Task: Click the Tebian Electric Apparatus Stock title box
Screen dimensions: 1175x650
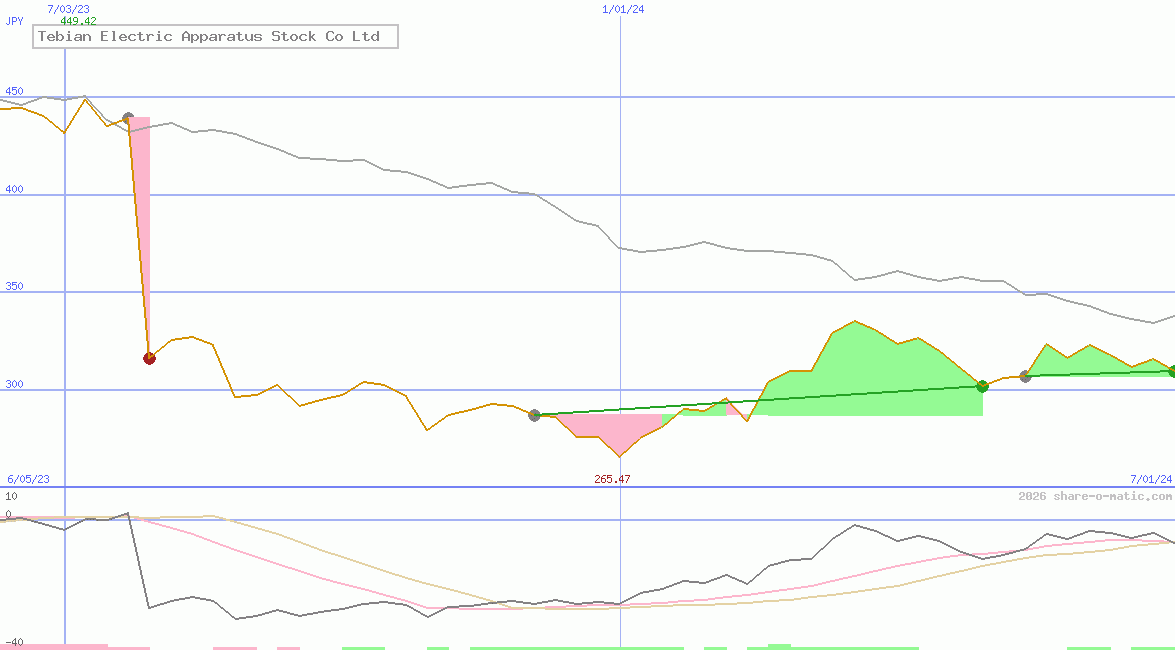Action: 215,36
